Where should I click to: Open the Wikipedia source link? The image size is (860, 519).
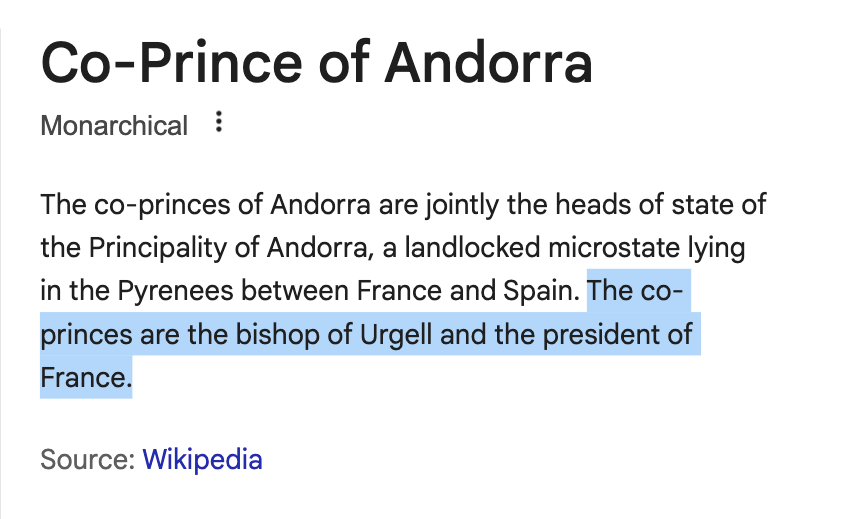(202, 460)
